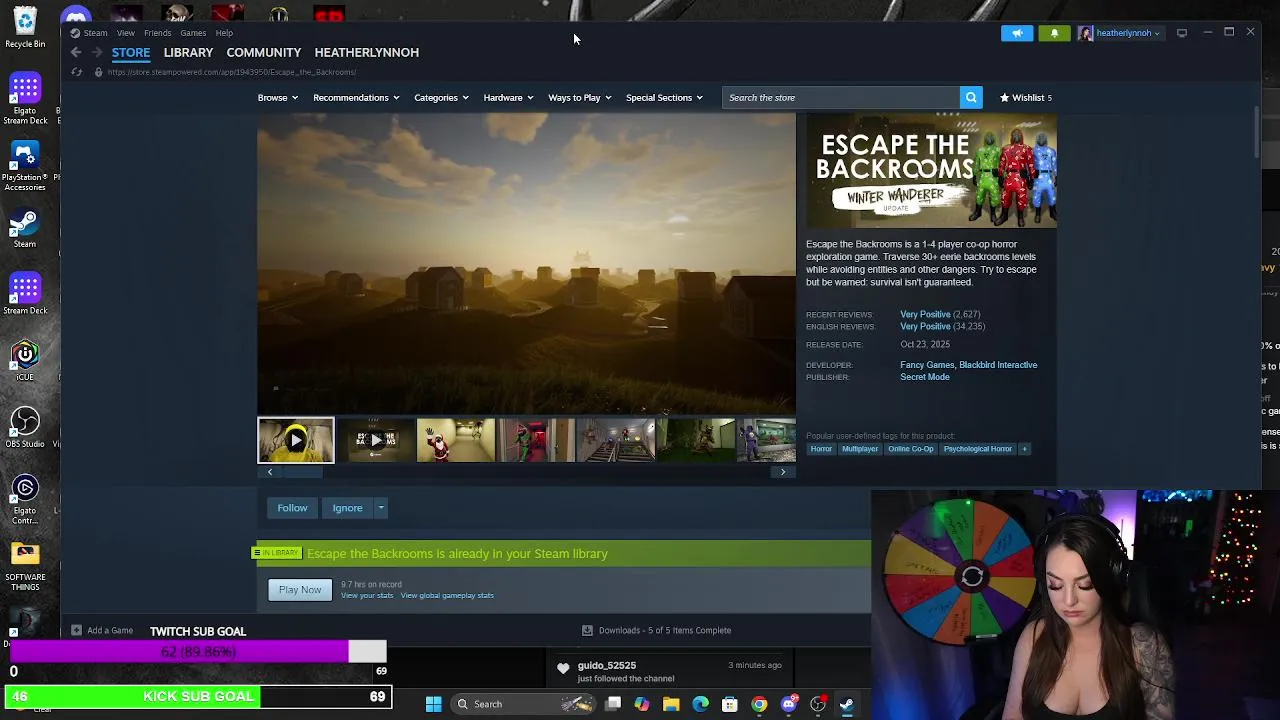
Task: Open the Blackbird Interactive developer link
Action: pyautogui.click(x=998, y=365)
